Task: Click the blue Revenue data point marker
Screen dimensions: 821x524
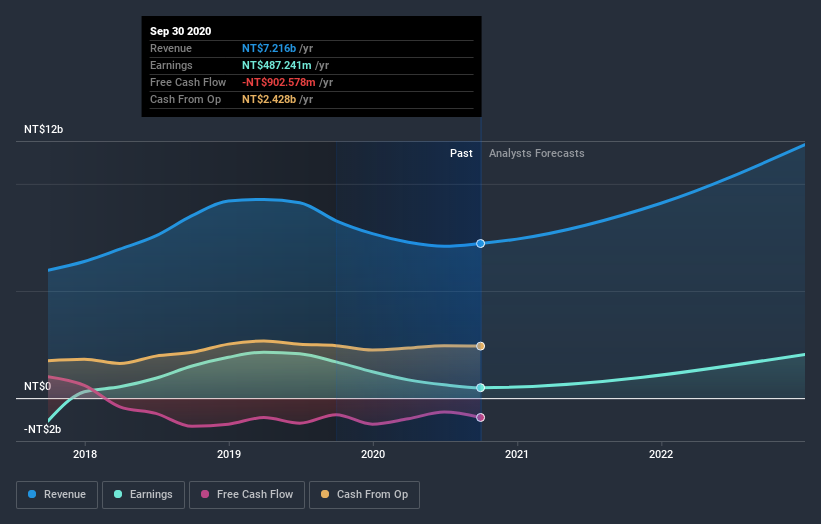Action: point(481,243)
